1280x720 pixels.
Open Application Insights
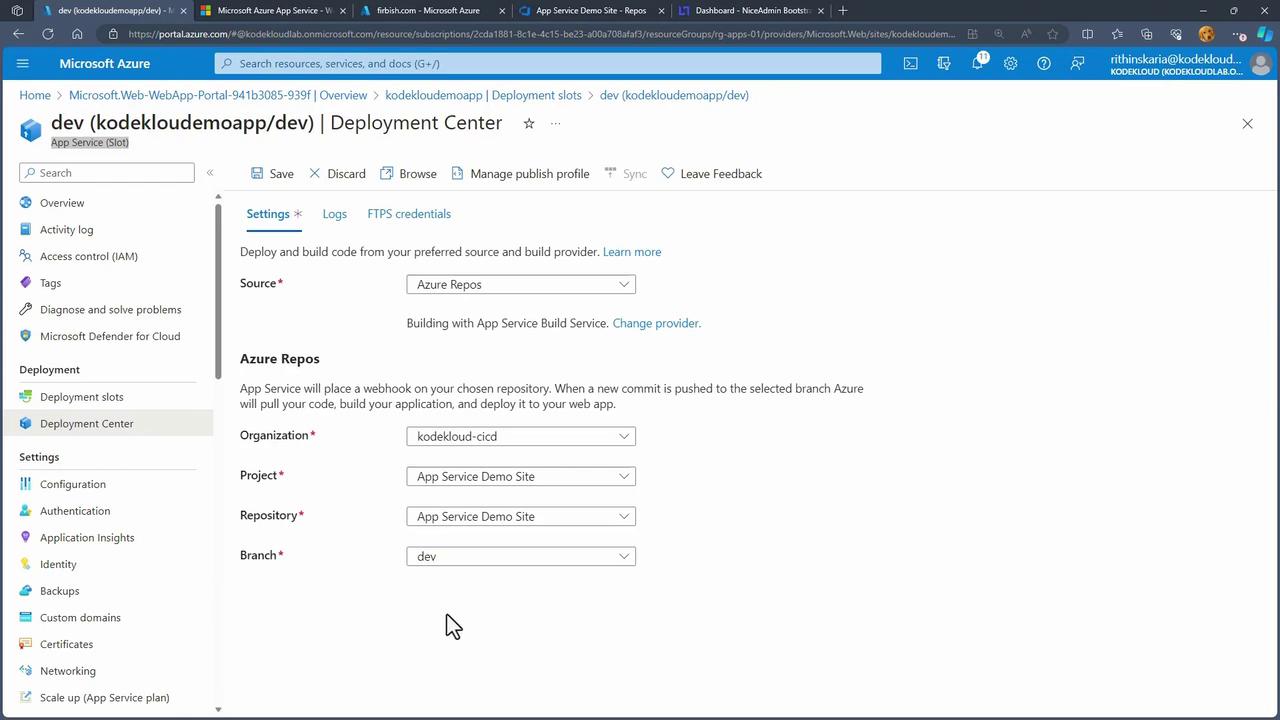click(x=87, y=538)
